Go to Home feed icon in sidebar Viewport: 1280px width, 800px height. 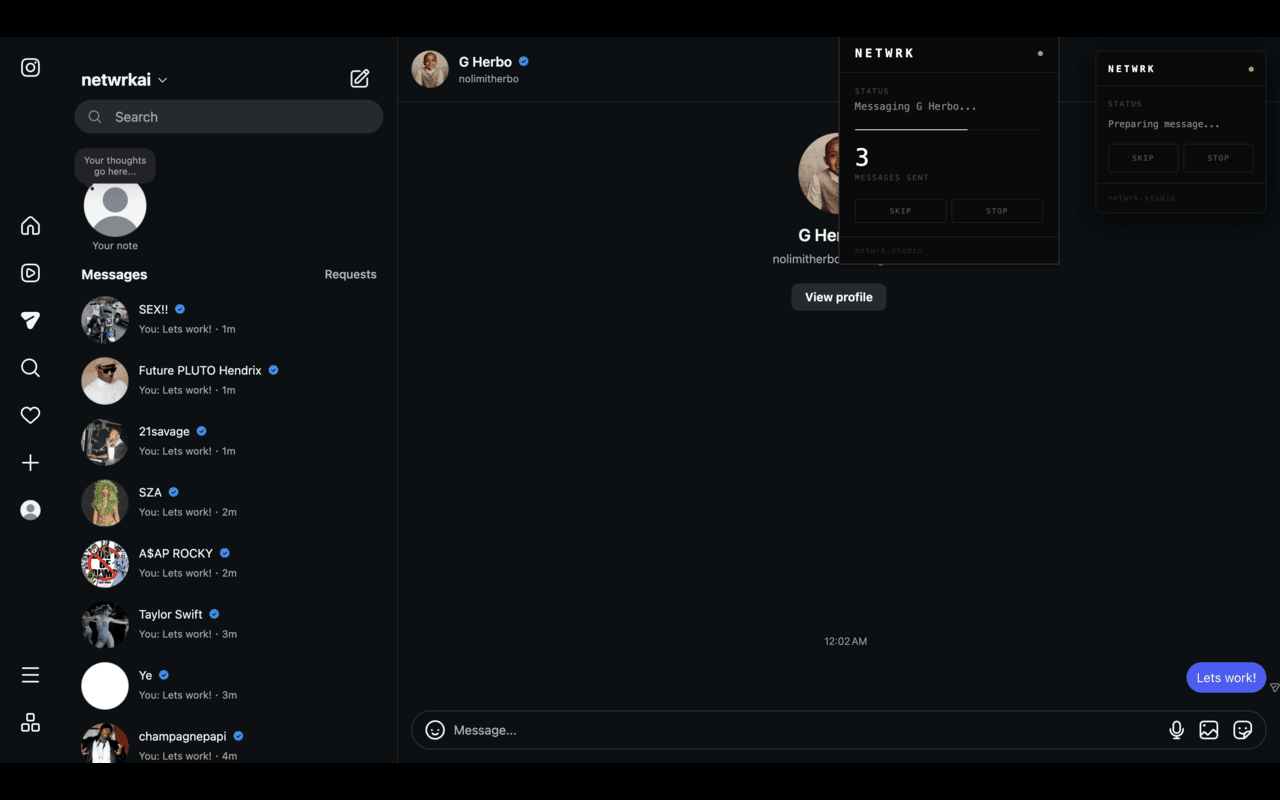(31, 226)
